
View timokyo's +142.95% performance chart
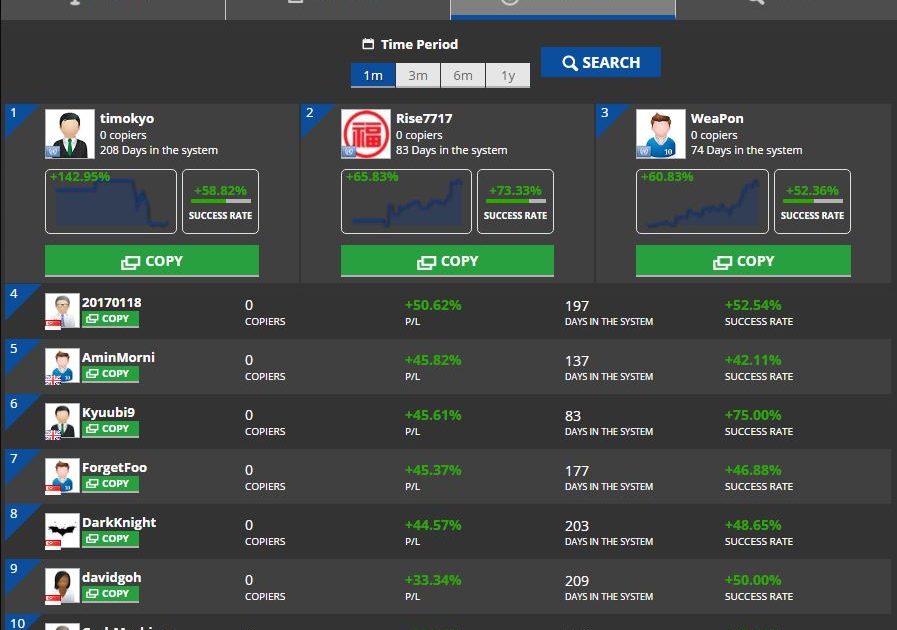click(x=111, y=201)
